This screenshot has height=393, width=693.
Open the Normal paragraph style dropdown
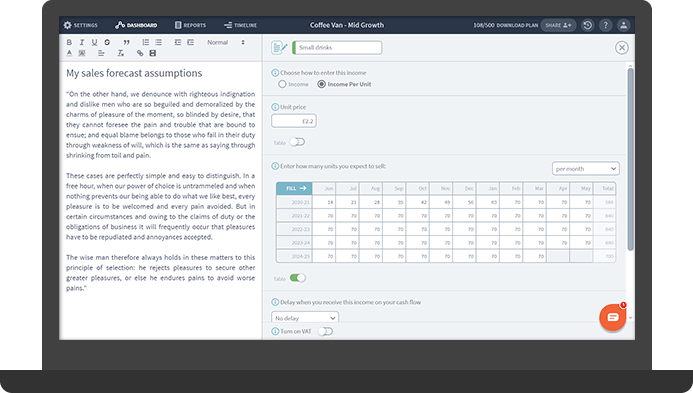226,42
